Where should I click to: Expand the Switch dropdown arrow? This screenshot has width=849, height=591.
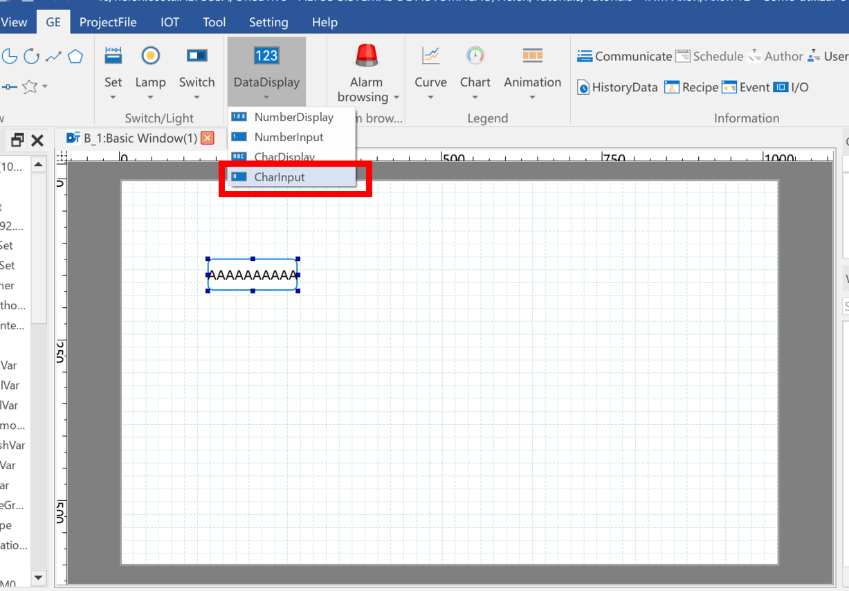click(197, 97)
